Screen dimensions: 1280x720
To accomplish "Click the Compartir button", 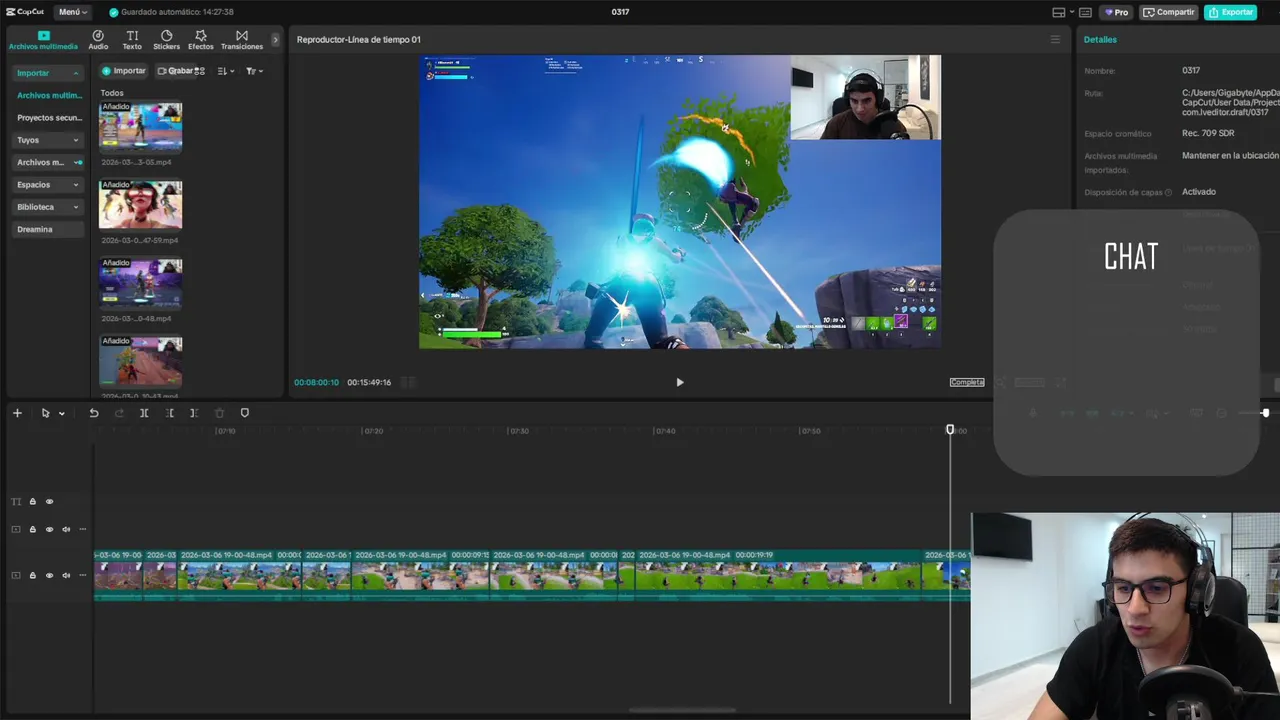I will [1169, 12].
